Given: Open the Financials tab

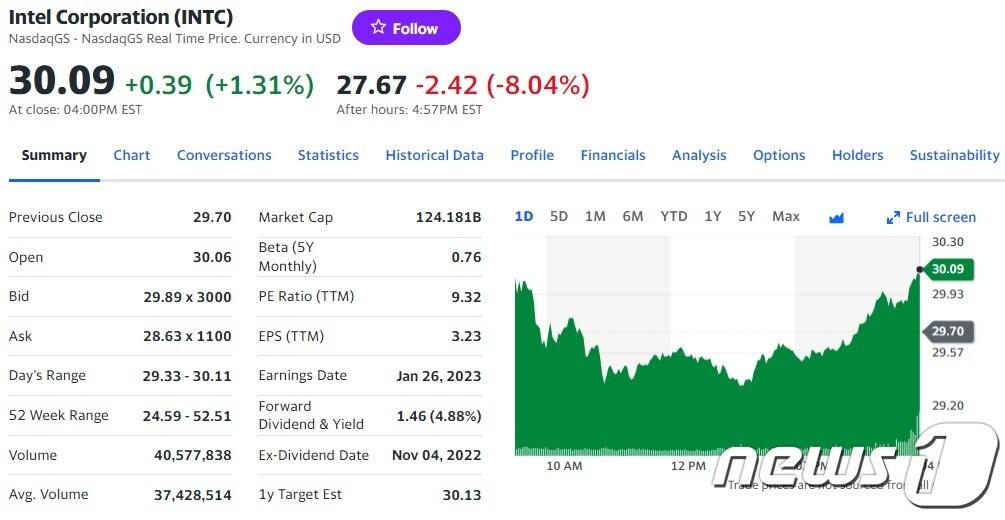Looking at the screenshot, I should point(613,155).
